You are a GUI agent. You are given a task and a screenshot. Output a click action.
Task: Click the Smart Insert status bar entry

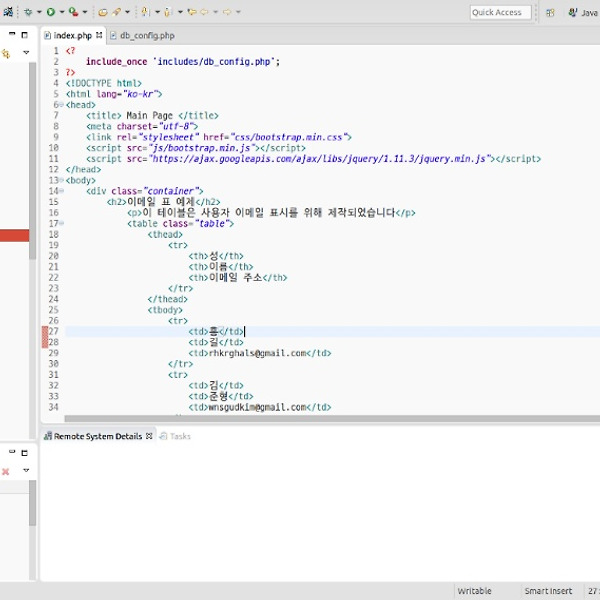(548, 591)
